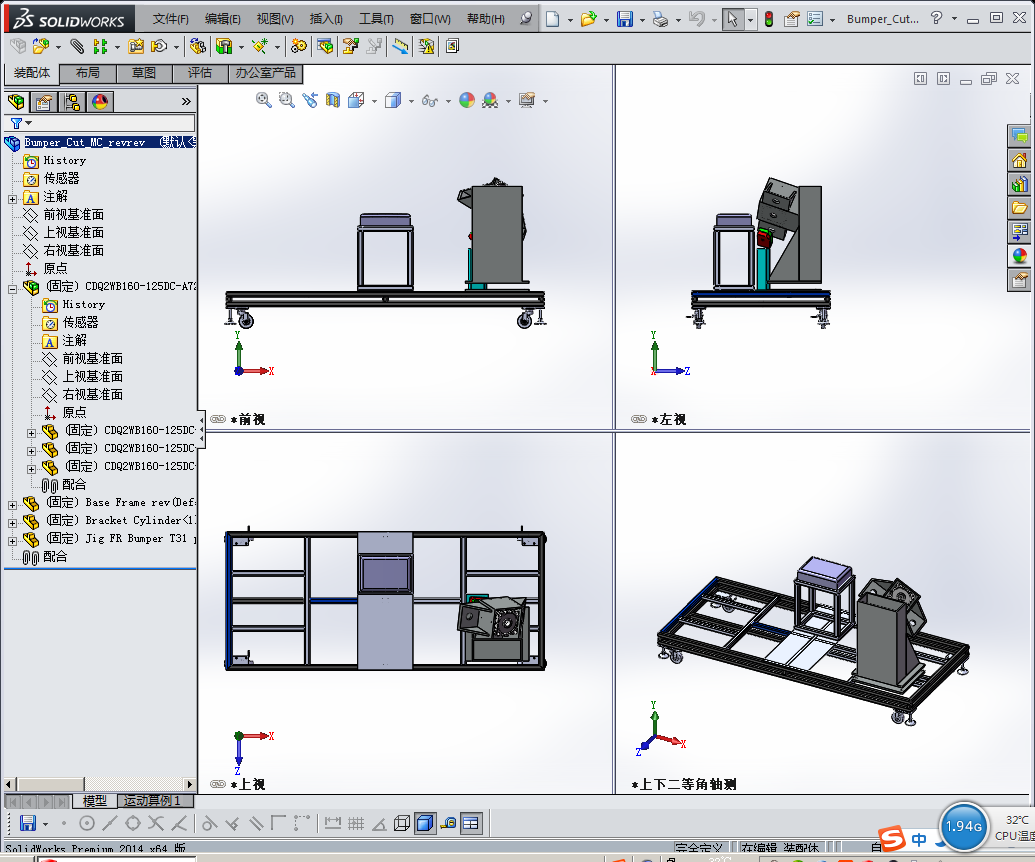Expand the panel tabs double chevron
Image resolution: width=1035 pixels, height=862 pixels.
186,102
